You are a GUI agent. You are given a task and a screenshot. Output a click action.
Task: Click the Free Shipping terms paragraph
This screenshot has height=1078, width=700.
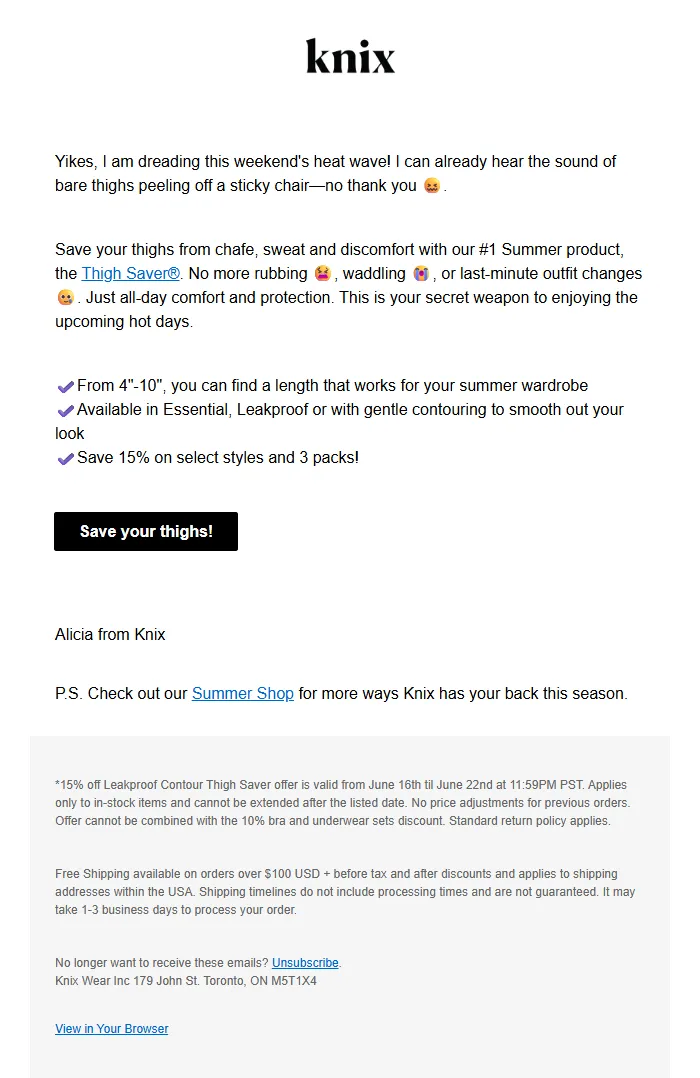coord(345,891)
